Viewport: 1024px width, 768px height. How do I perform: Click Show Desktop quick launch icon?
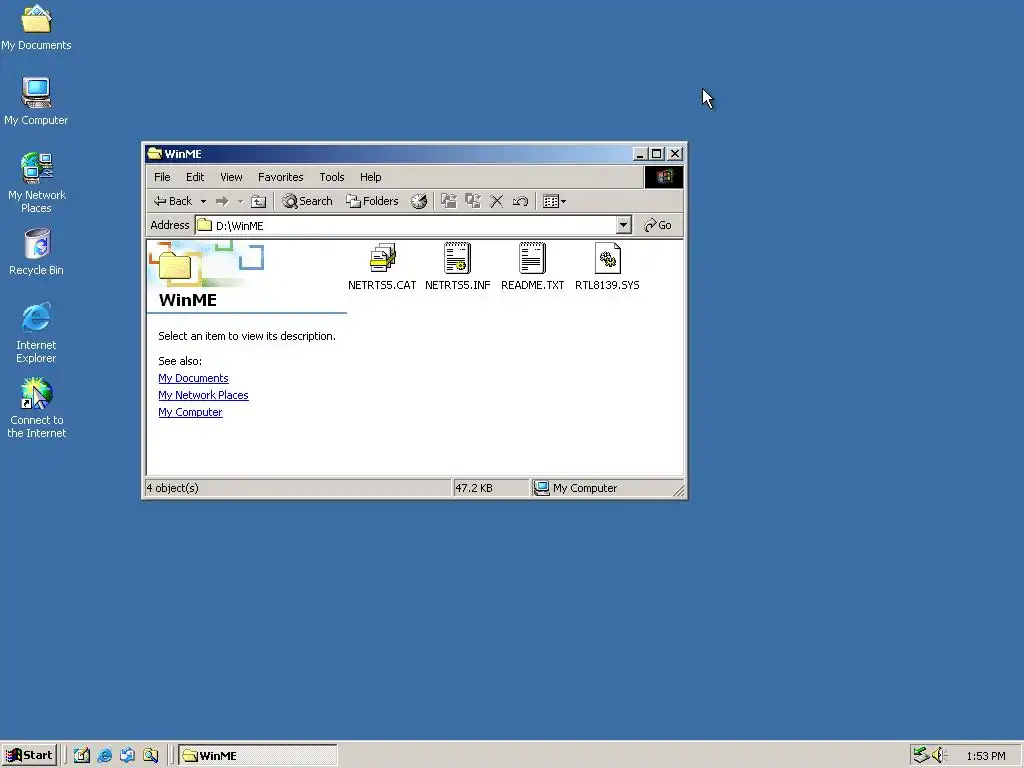pos(82,756)
